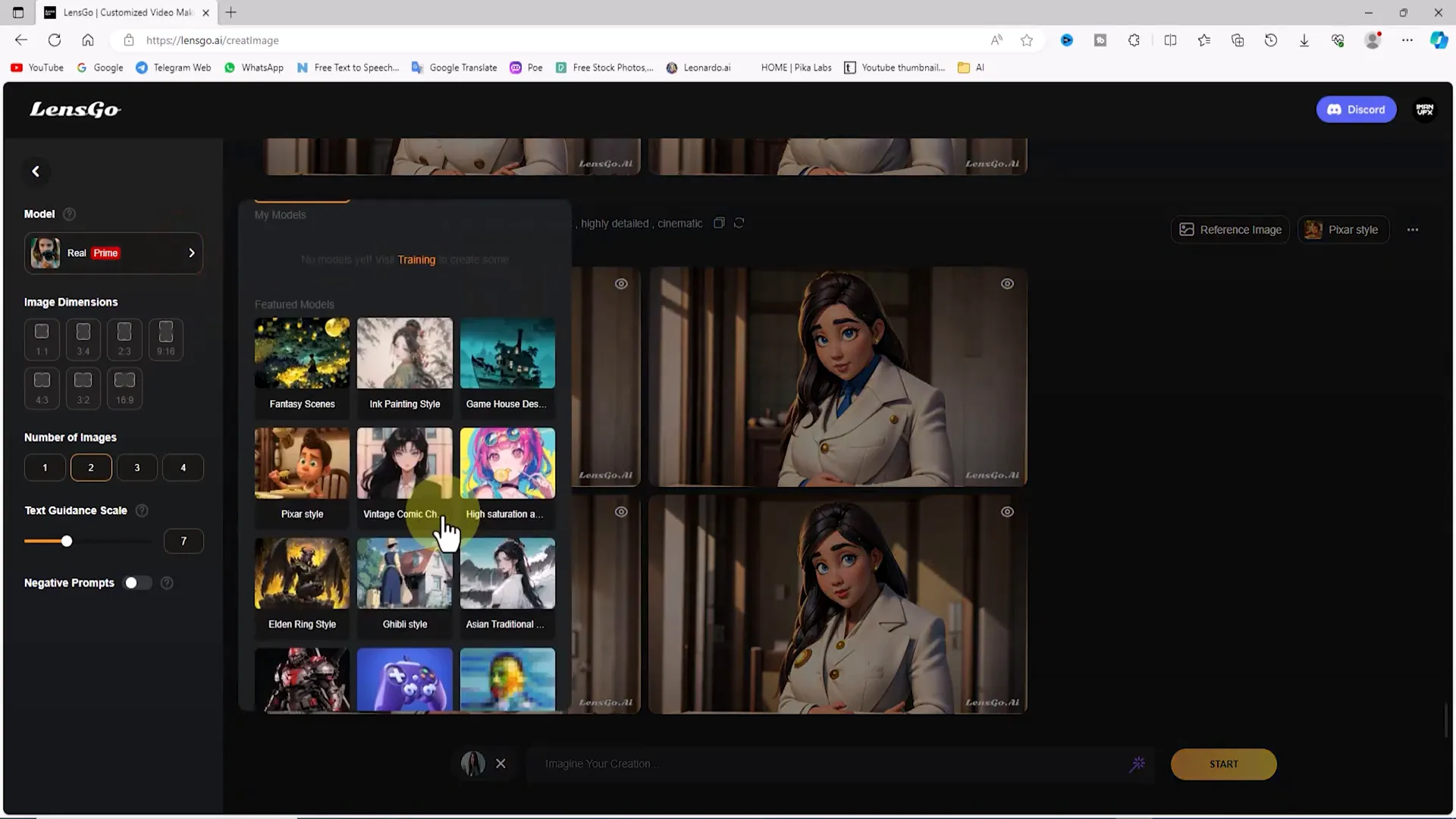Choose the 2:3 image dimension
The image size is (1456, 819).
[x=124, y=339]
